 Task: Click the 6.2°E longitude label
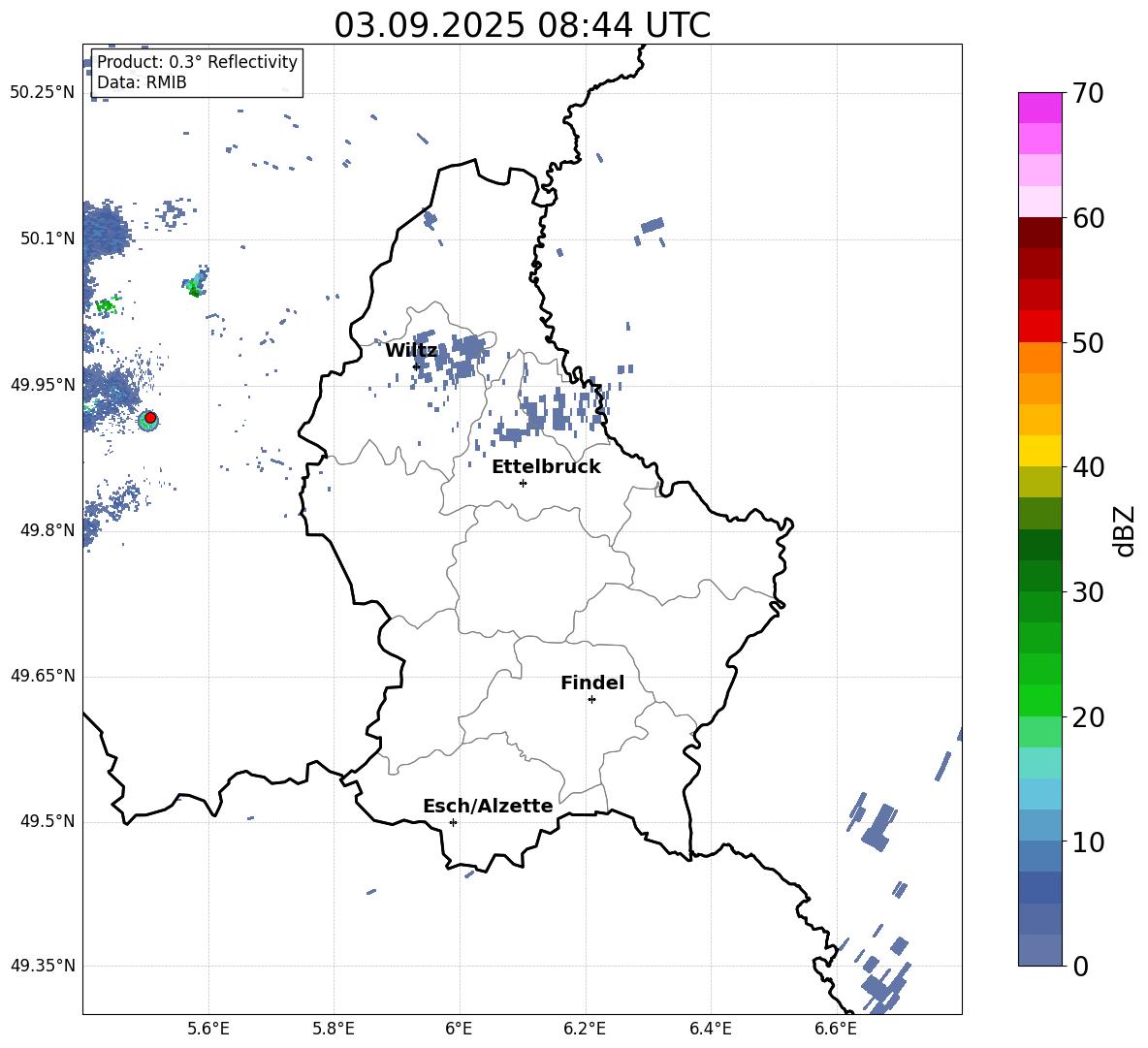coord(585,1030)
